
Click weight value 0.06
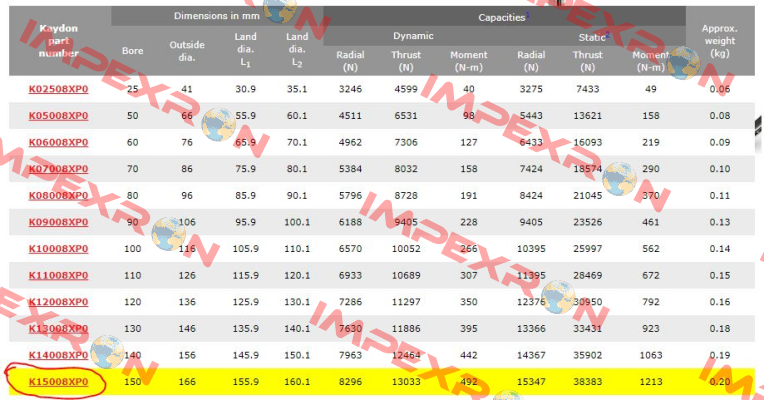click(x=720, y=89)
